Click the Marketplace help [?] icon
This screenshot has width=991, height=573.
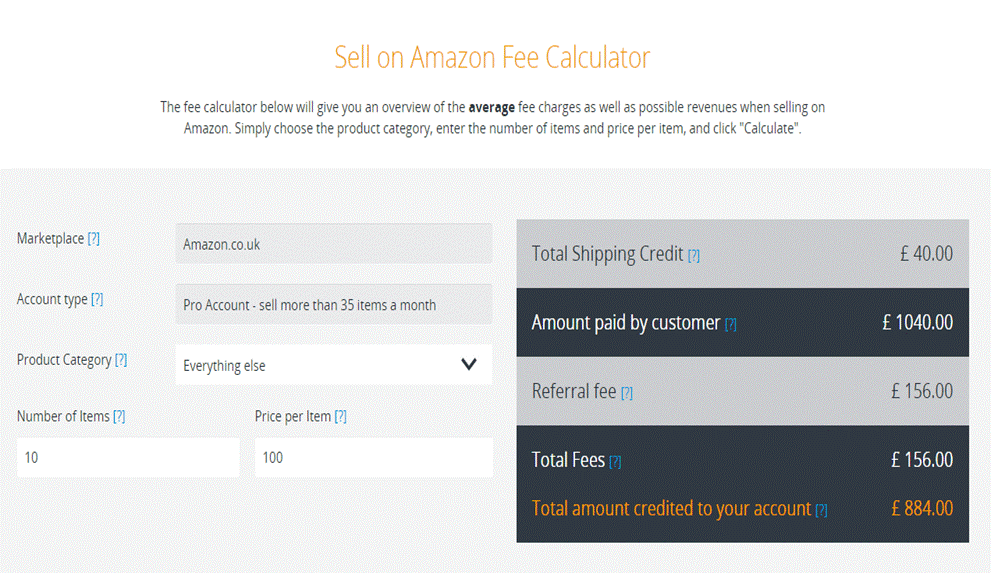[94, 239]
